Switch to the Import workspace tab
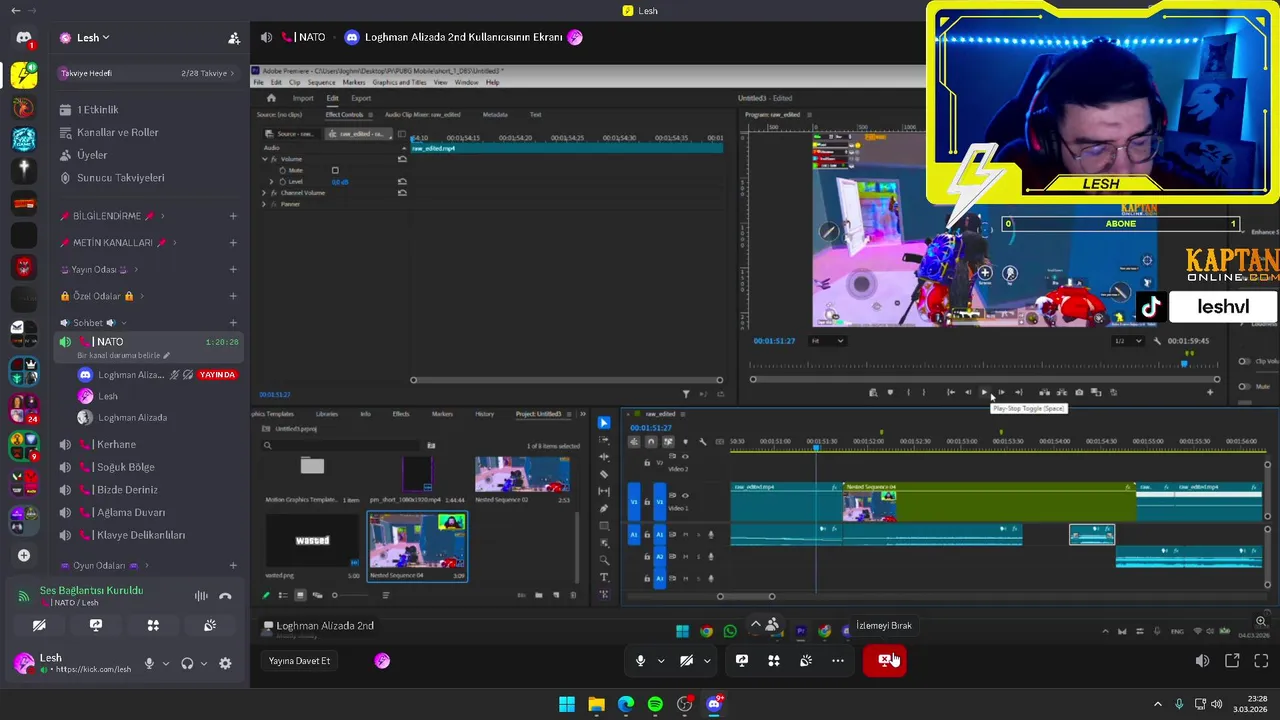1280x720 pixels. [303, 98]
